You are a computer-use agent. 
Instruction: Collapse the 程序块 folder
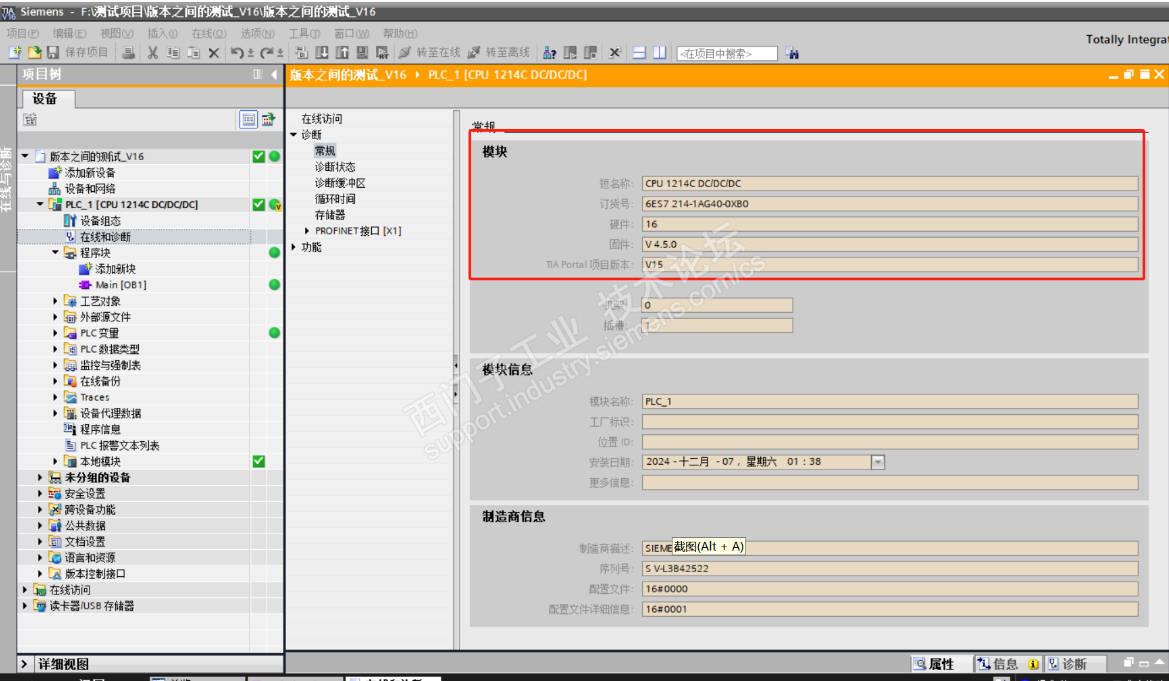55,252
